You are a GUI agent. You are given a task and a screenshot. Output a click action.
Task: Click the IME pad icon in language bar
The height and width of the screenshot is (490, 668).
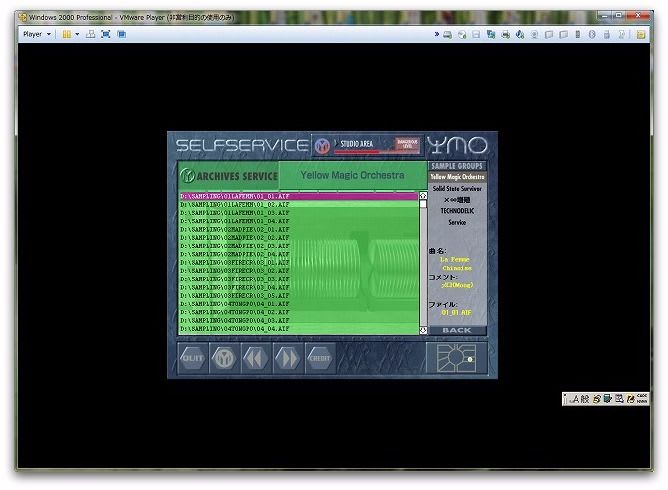coord(597,399)
